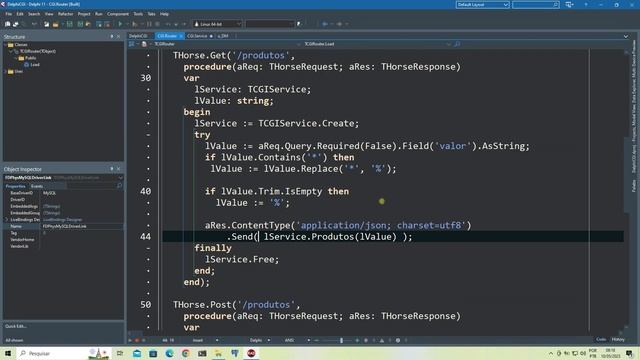Select the Tag property row

(x=64, y=233)
